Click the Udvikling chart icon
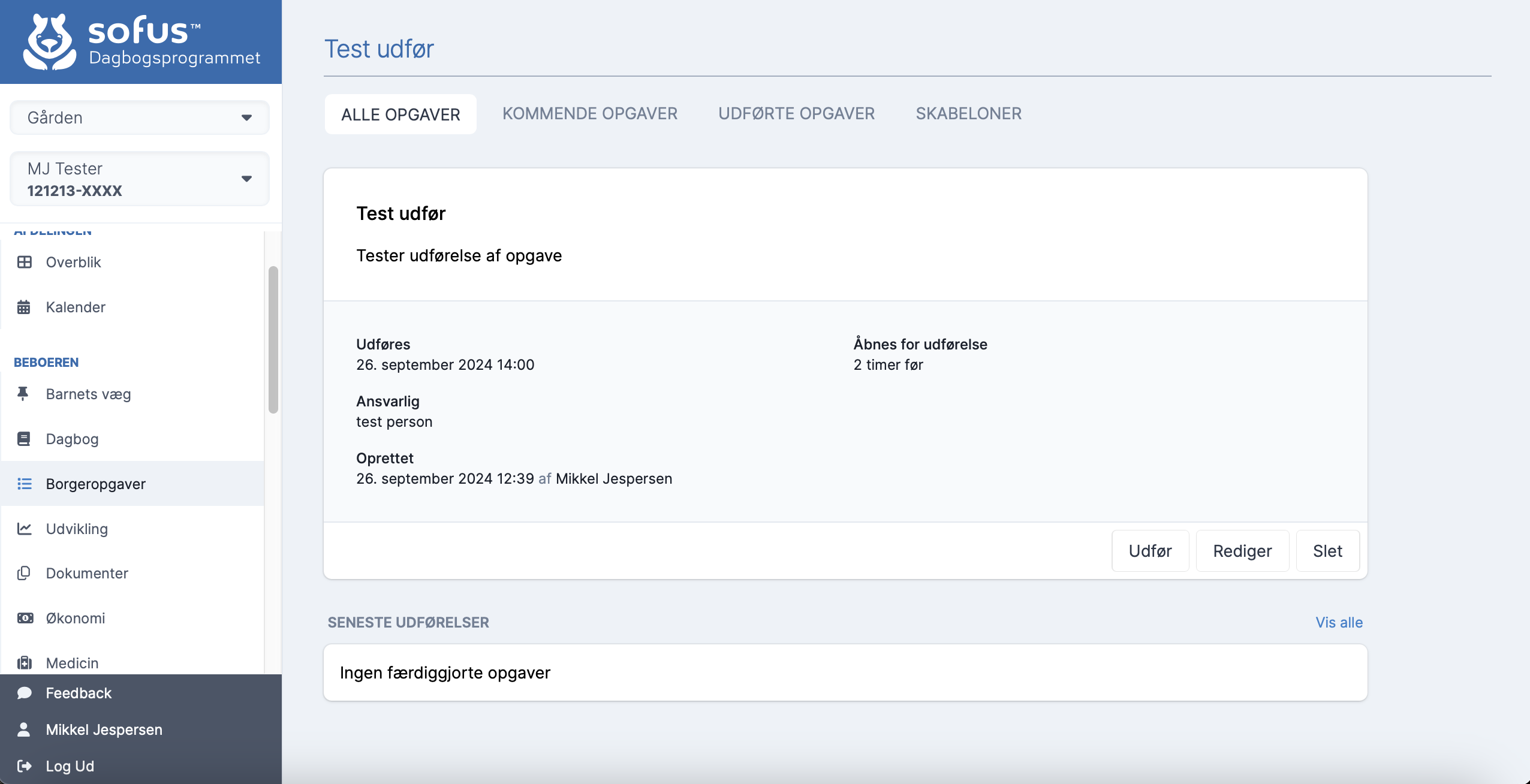 click(24, 529)
